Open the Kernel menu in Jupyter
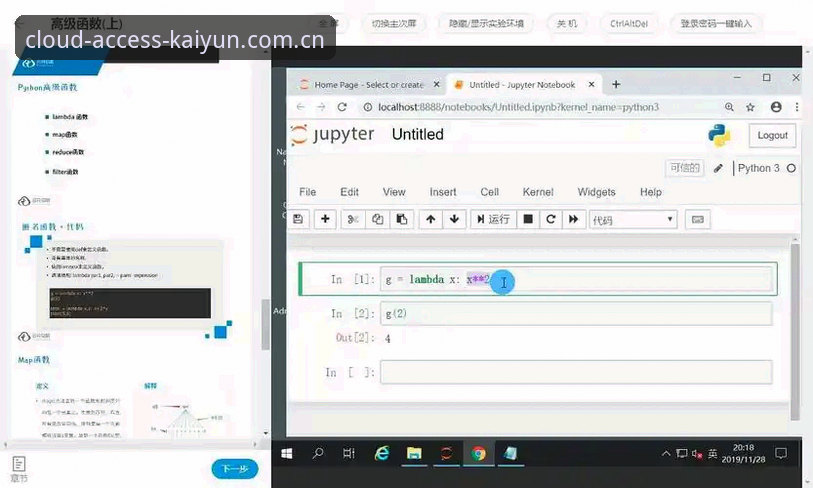The image size is (813, 488). [x=538, y=192]
